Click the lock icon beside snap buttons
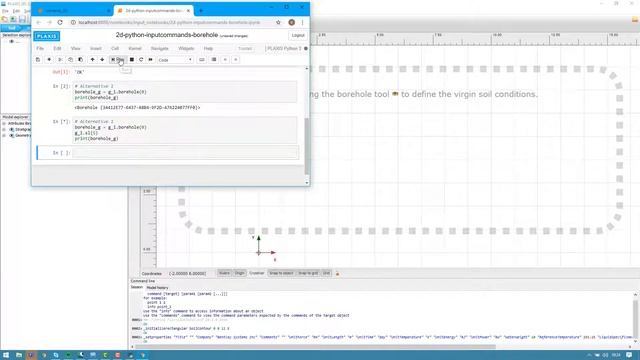The width and height of the screenshot is (640, 360). pyautogui.click(x=338, y=273)
